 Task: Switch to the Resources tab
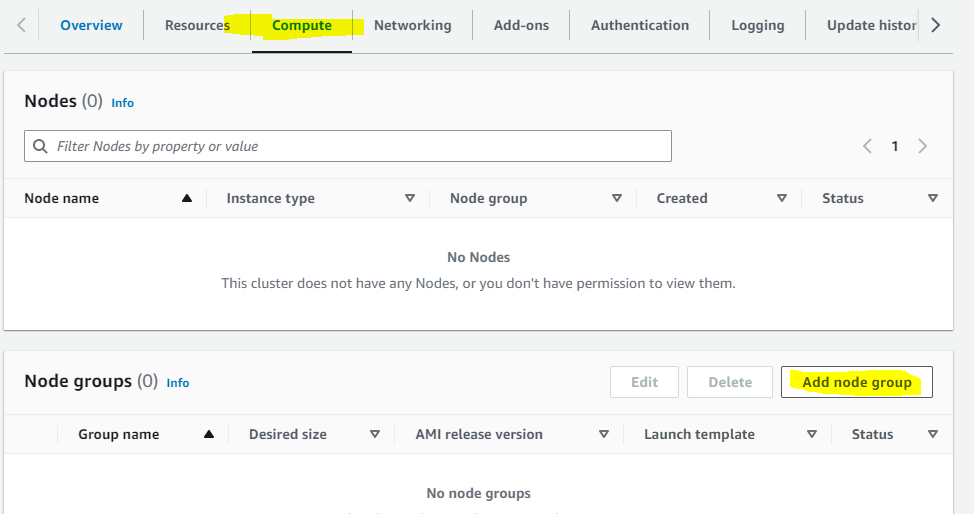pos(197,25)
